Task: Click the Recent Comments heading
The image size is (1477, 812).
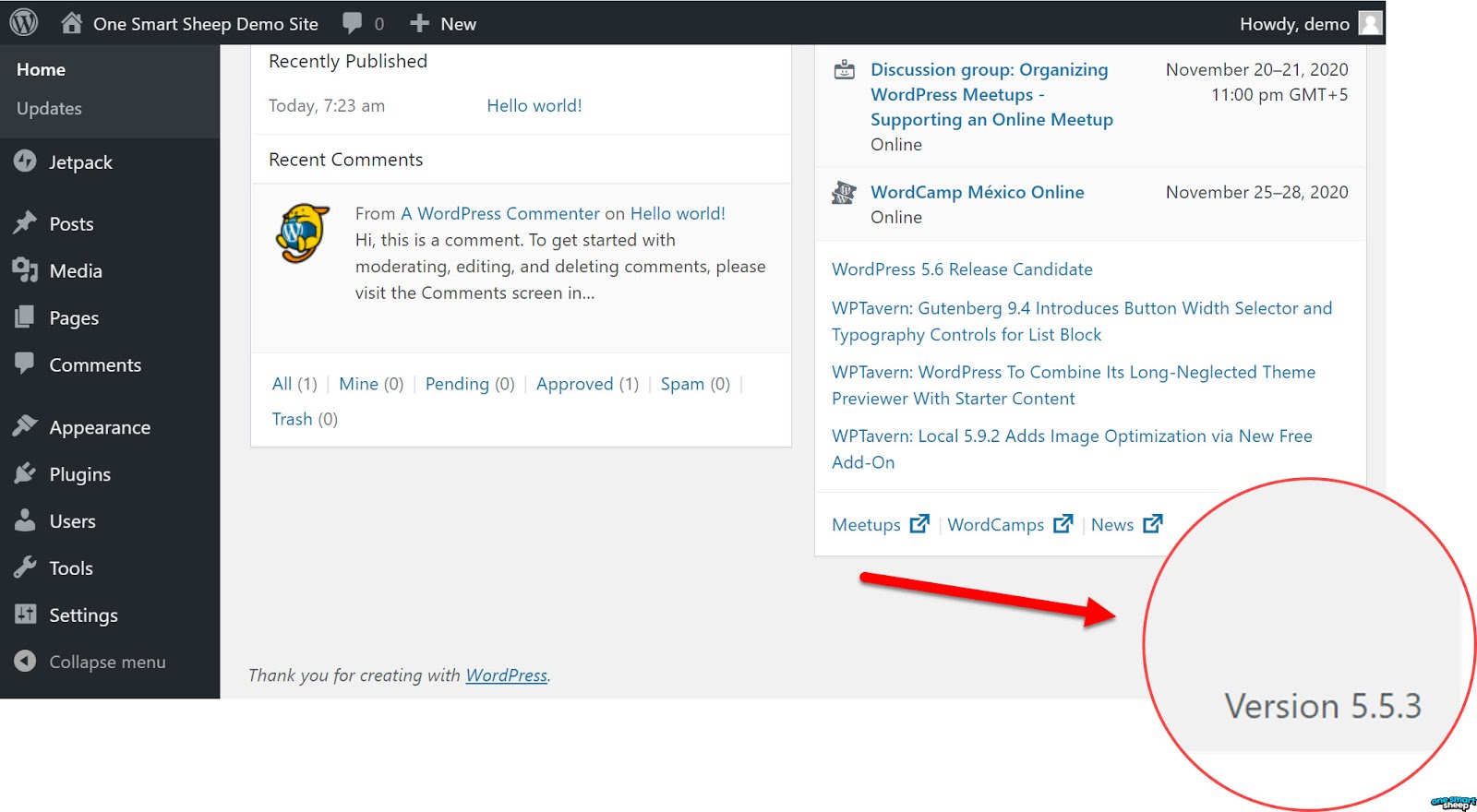Action: (x=345, y=160)
